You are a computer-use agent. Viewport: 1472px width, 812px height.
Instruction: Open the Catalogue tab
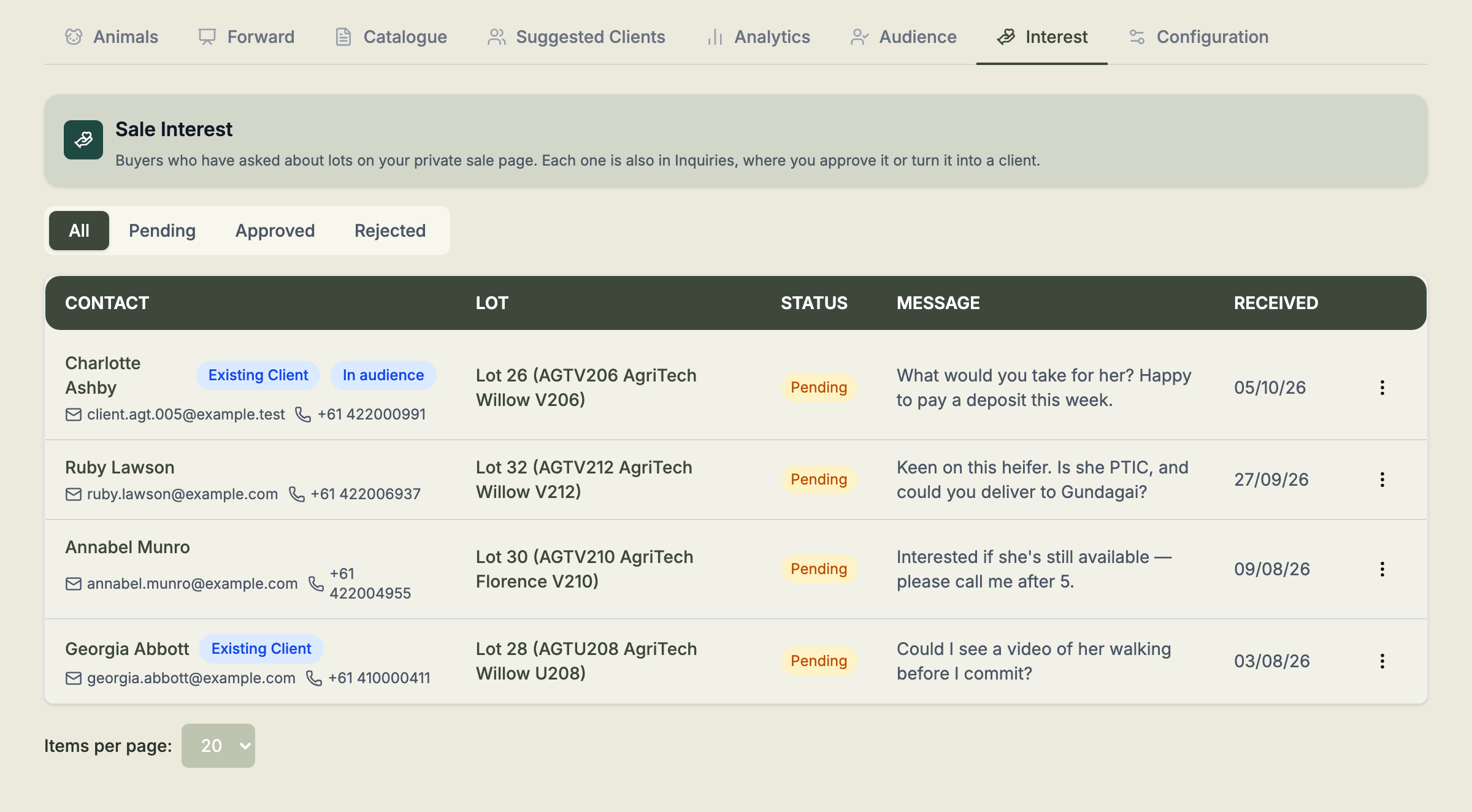click(391, 37)
